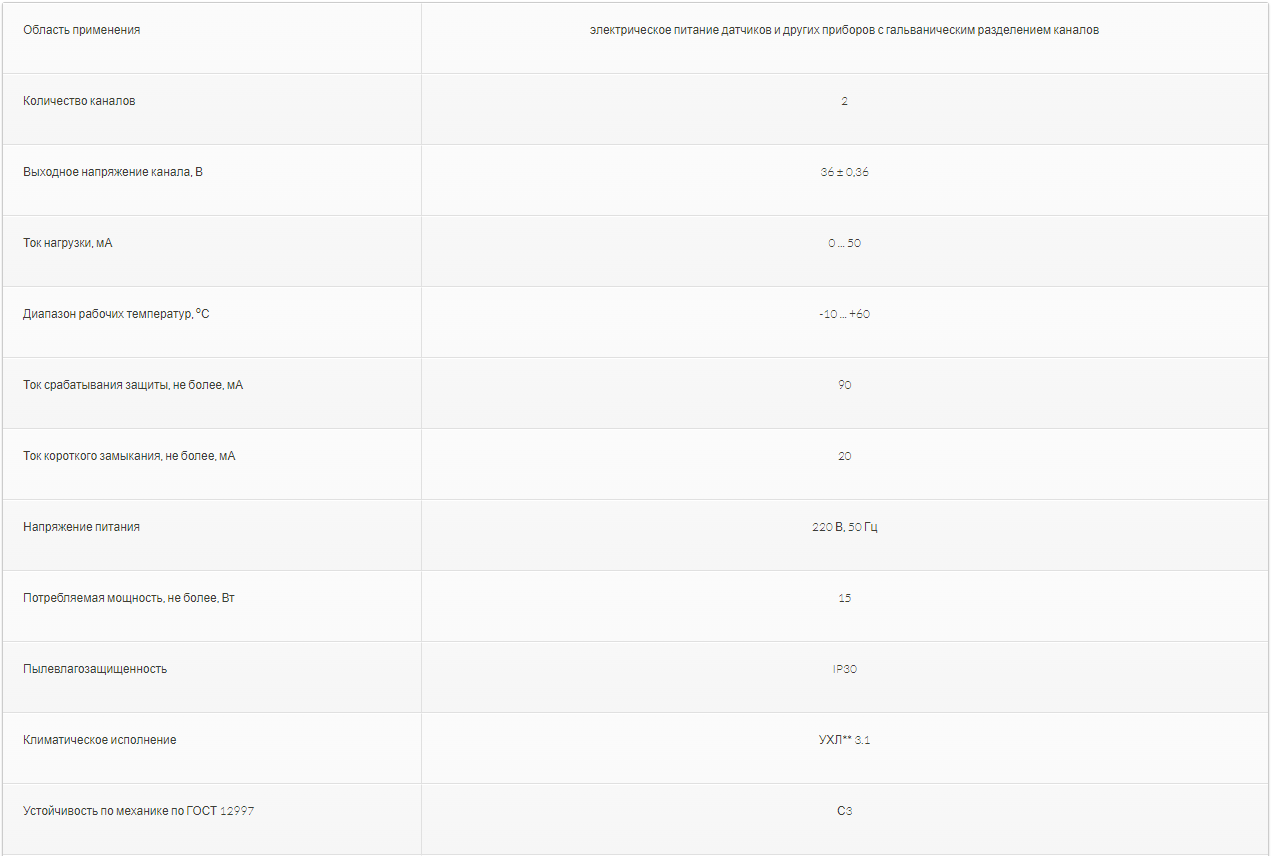This screenshot has width=1272, height=856.
Task: Click 'Ток короткого замыкания' label
Action: [129, 456]
